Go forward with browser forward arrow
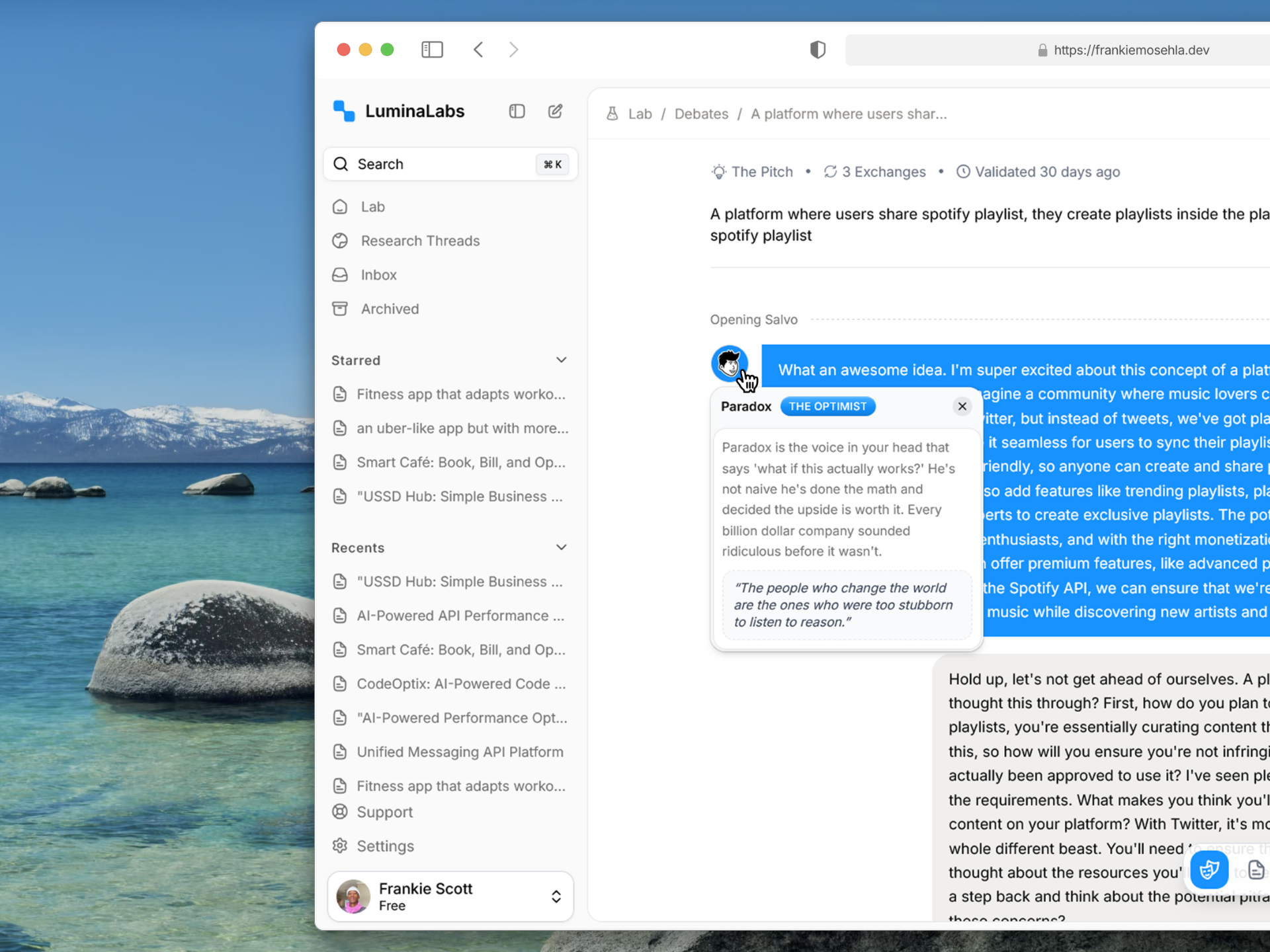The height and width of the screenshot is (952, 1270). pos(514,50)
